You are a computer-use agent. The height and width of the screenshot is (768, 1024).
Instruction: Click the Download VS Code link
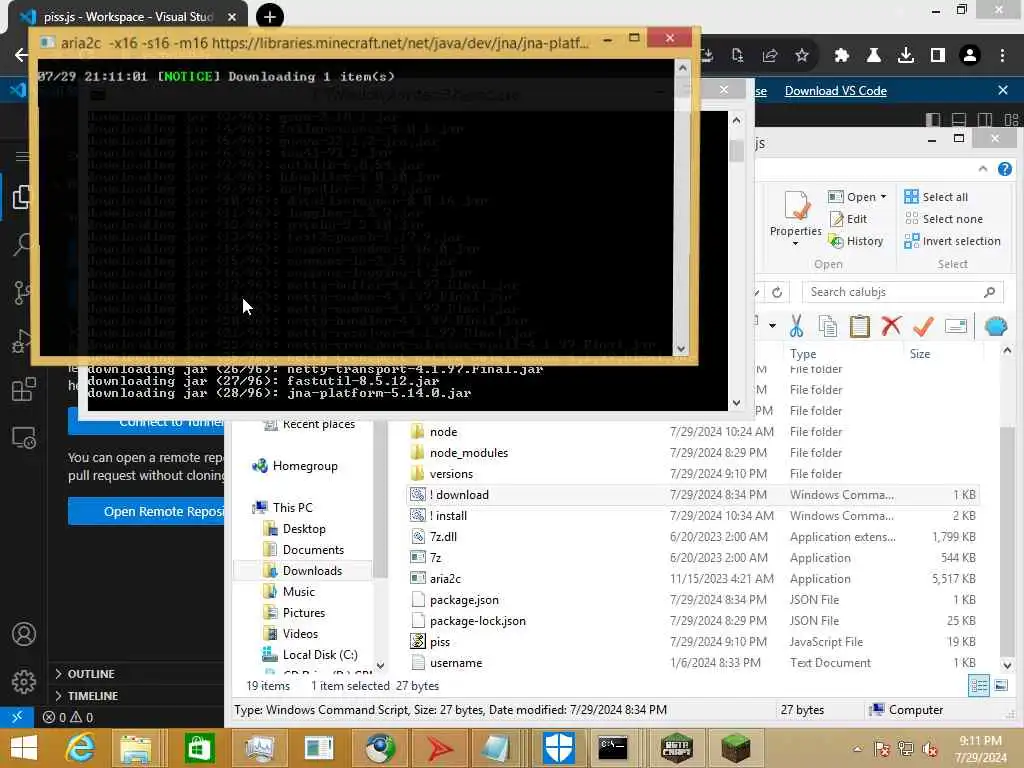(x=835, y=91)
